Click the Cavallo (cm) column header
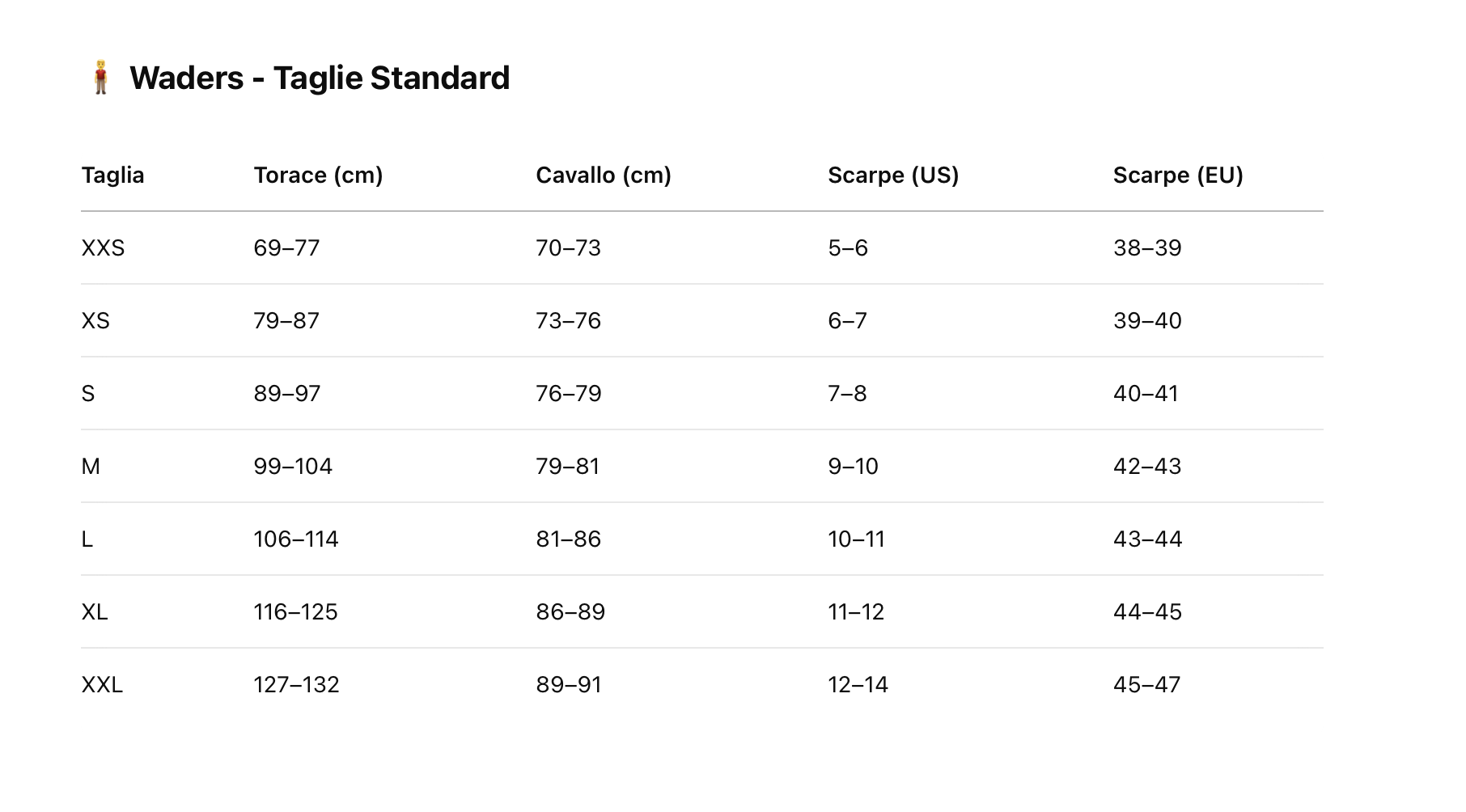 click(604, 176)
